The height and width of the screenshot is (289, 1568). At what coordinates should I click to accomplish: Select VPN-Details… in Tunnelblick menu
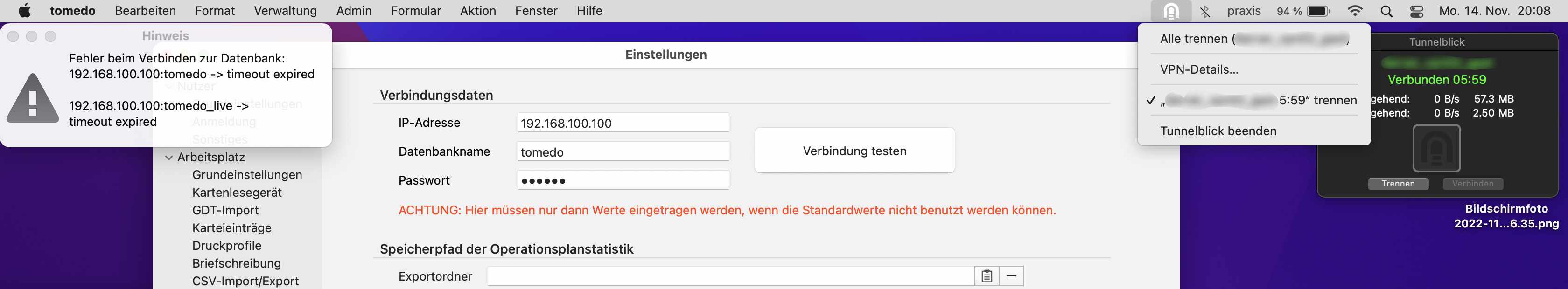click(1199, 69)
